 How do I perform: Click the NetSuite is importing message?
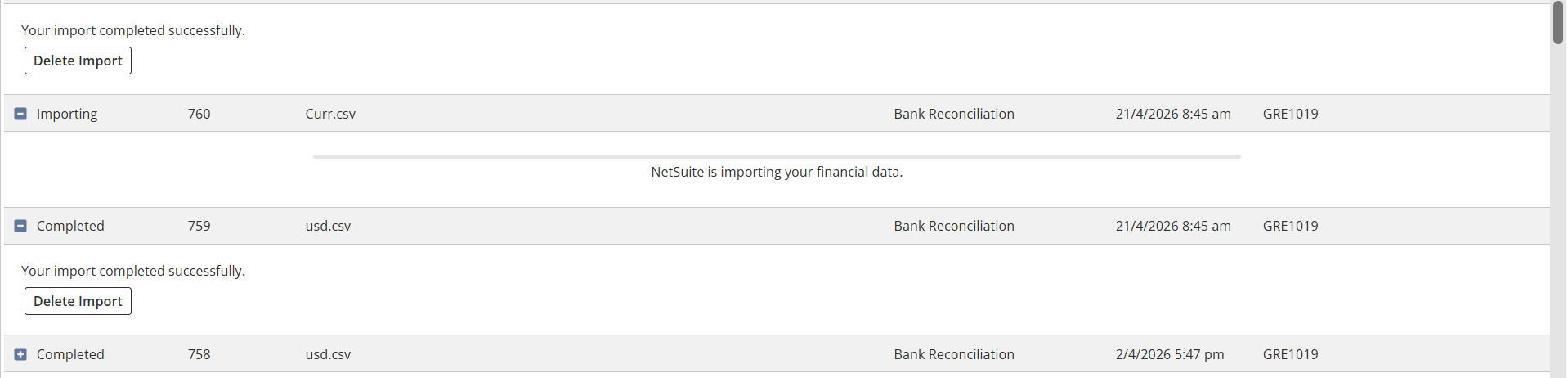point(776,172)
